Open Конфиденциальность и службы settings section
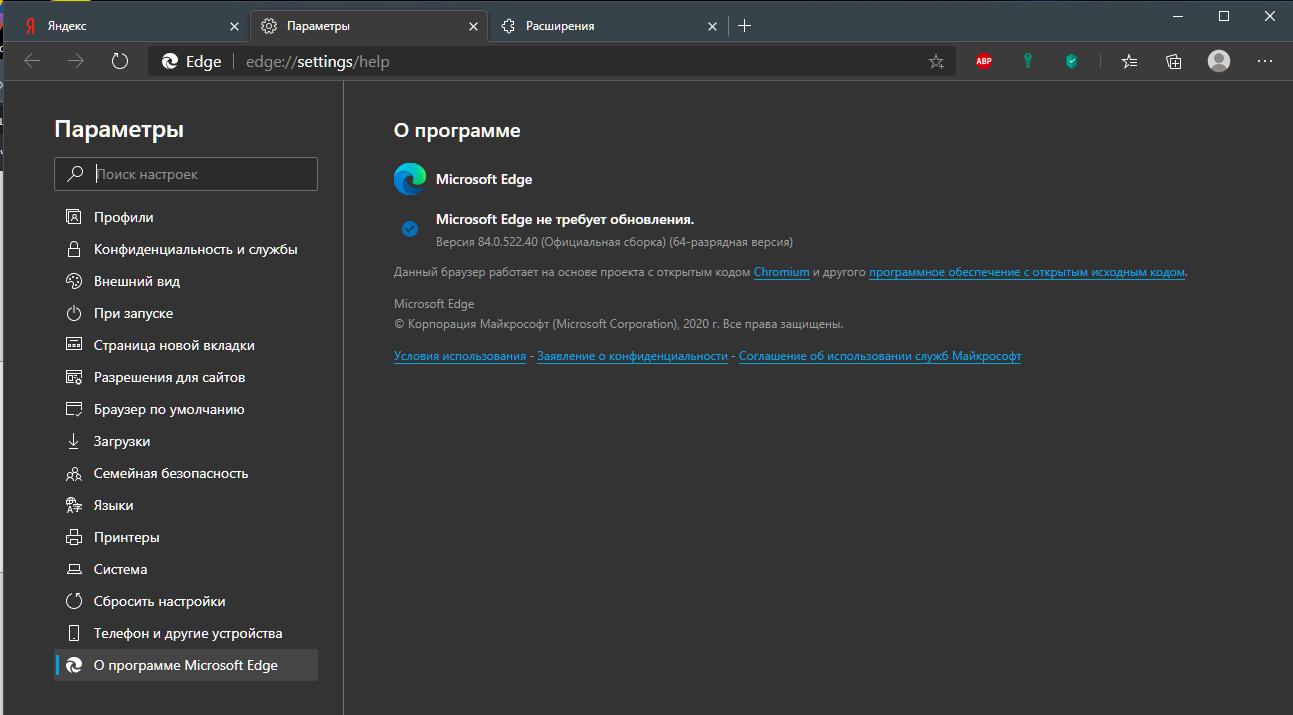 [195, 249]
